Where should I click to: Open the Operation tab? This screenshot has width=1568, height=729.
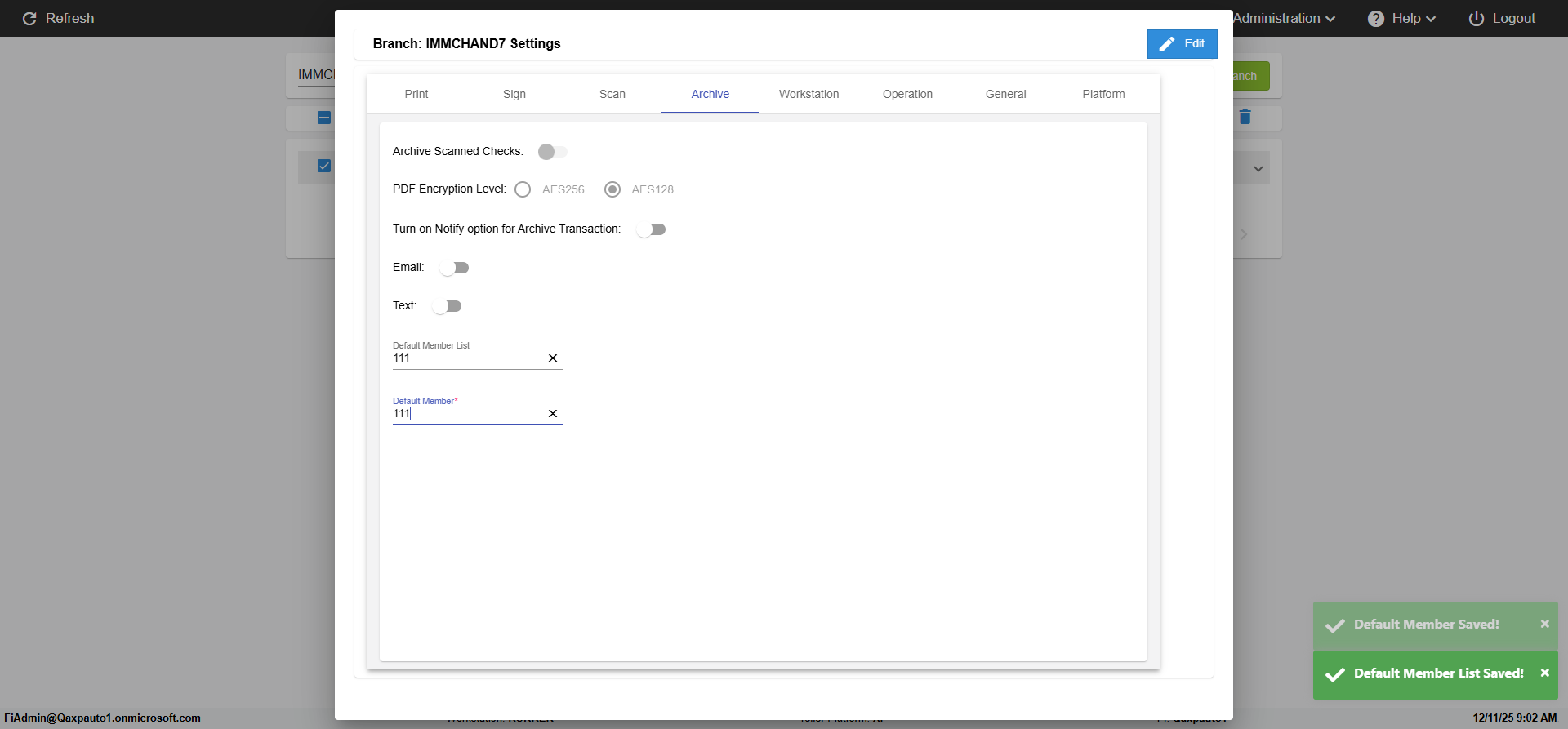(x=907, y=94)
